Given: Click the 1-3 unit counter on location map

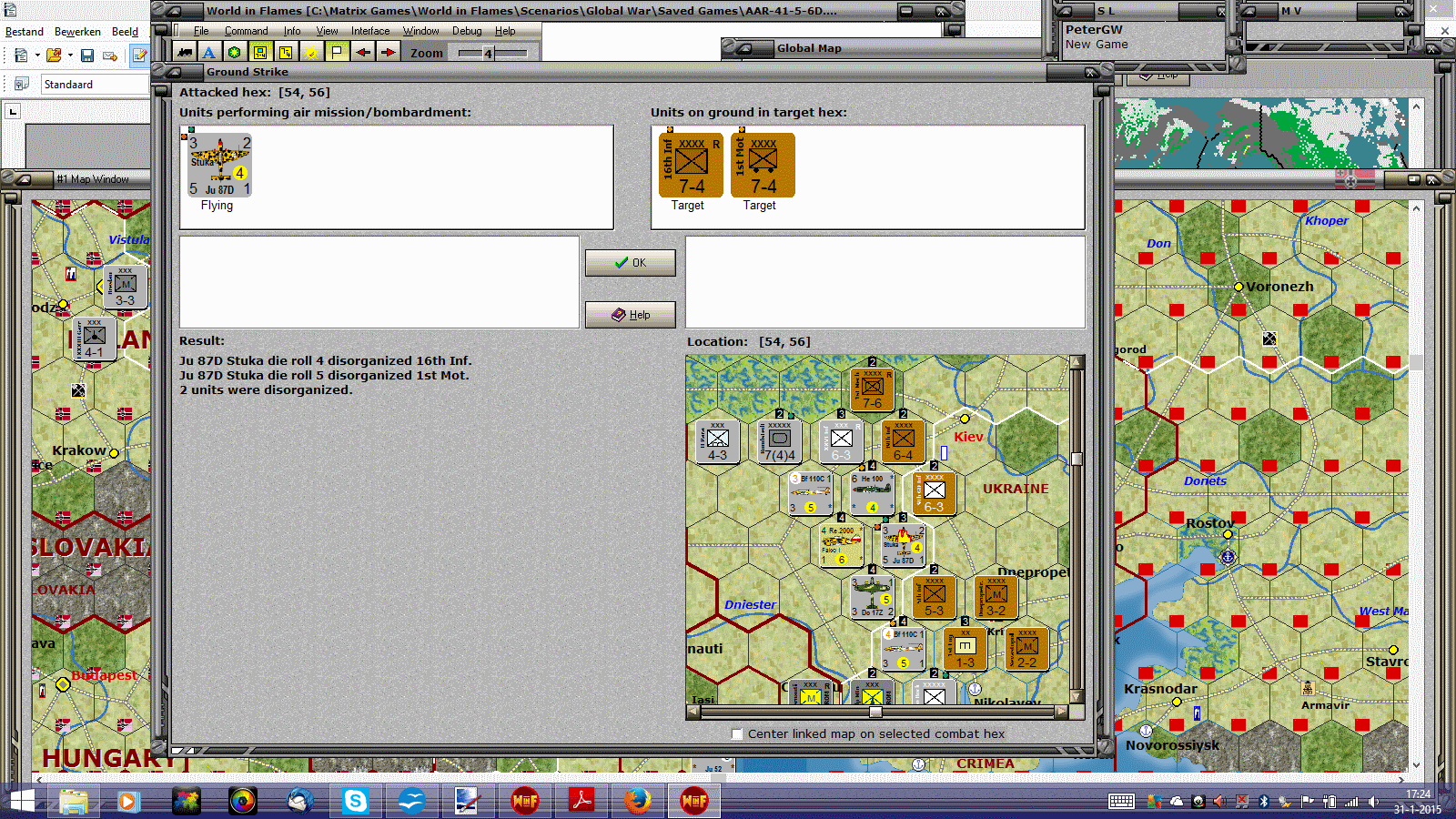Looking at the screenshot, I should pyautogui.click(x=965, y=650).
